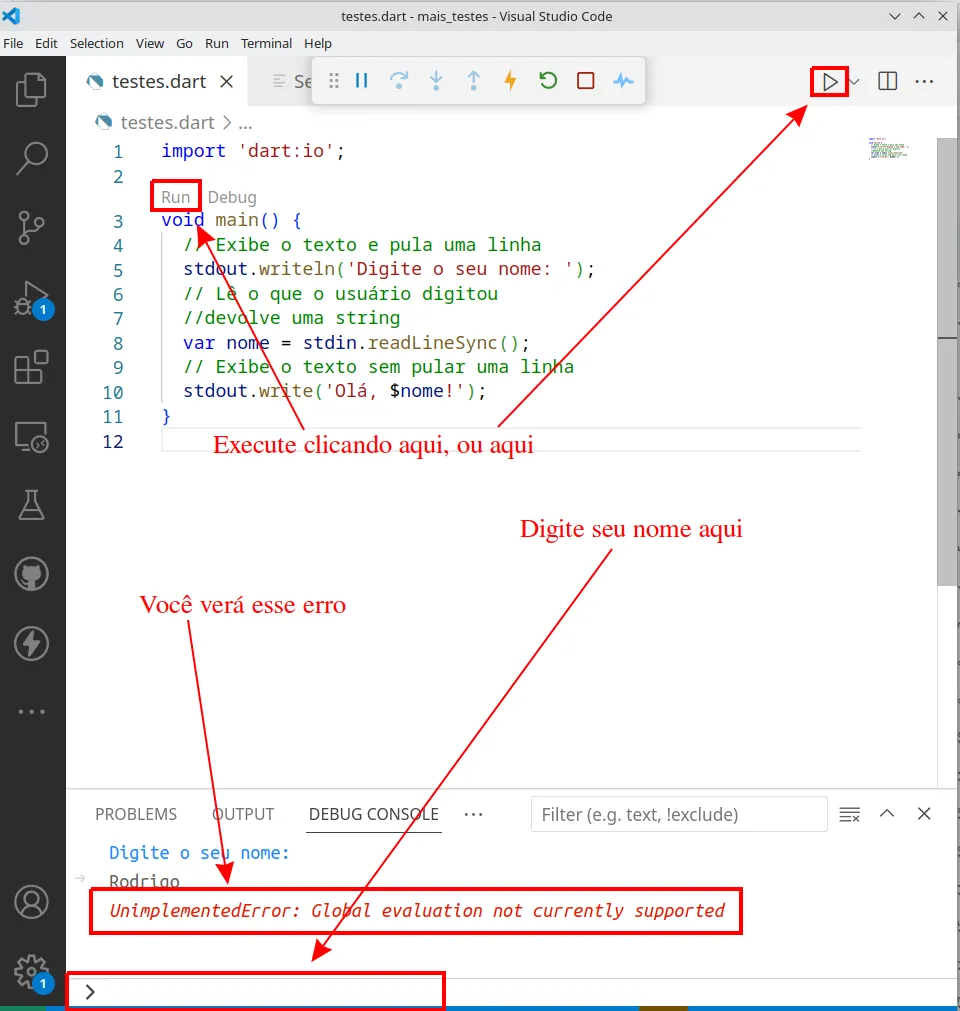960x1011 pixels.
Task: Pause the debug session
Action: (x=362, y=81)
